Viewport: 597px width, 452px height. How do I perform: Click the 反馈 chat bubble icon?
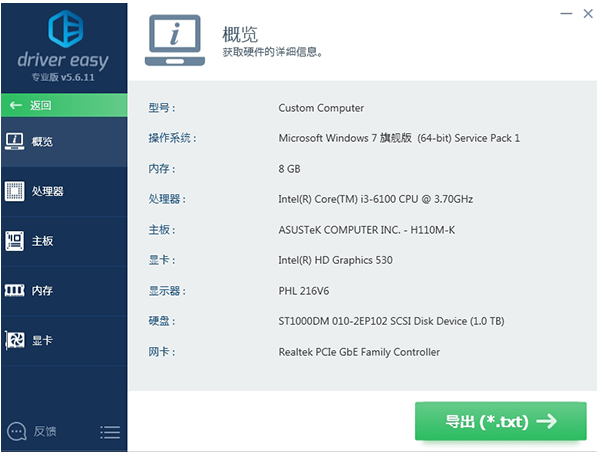click(x=16, y=431)
